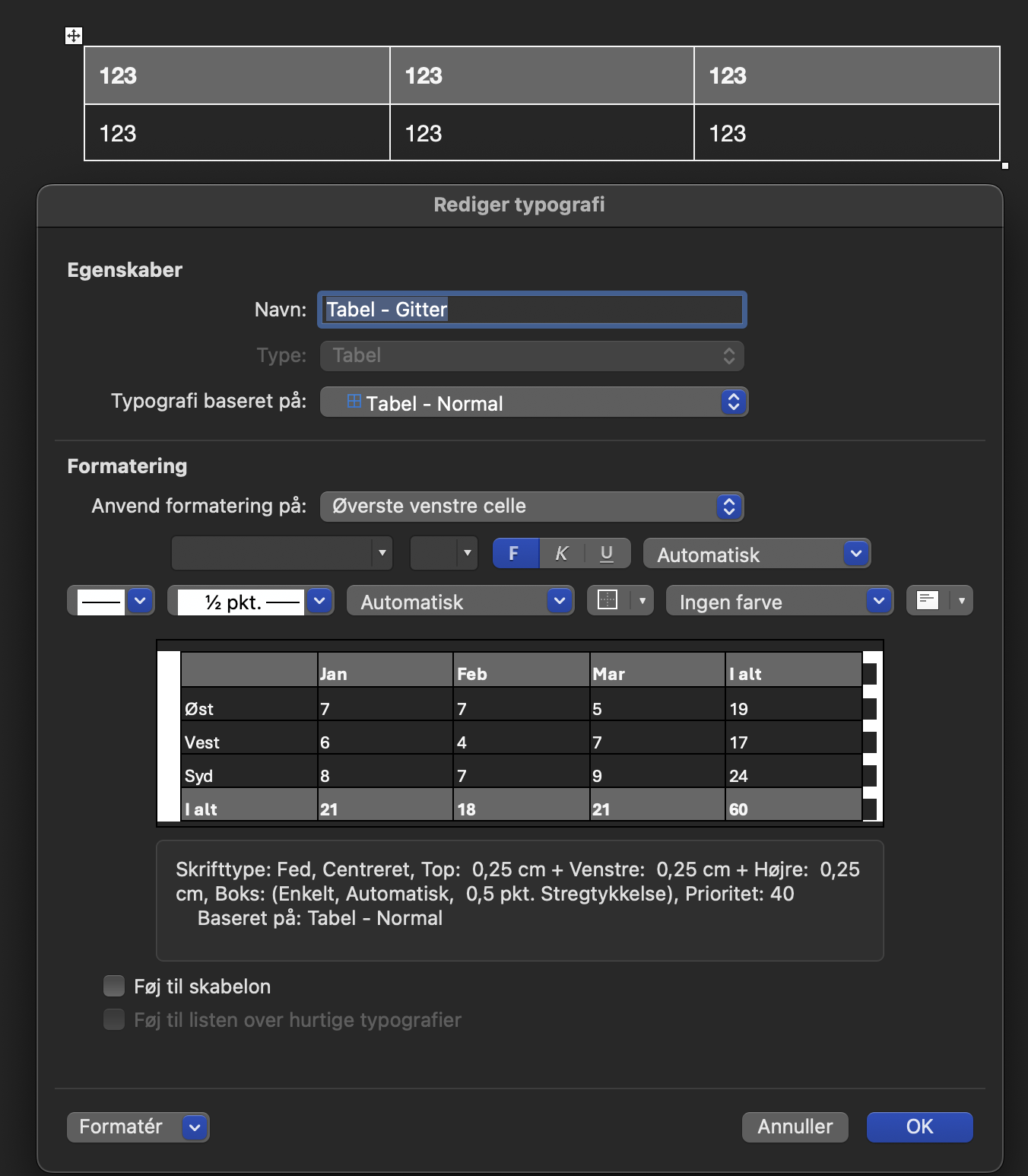Viewport: 1028px width, 1176px height.
Task: Check the Føj til skabelon checkbox
Action: 113,986
